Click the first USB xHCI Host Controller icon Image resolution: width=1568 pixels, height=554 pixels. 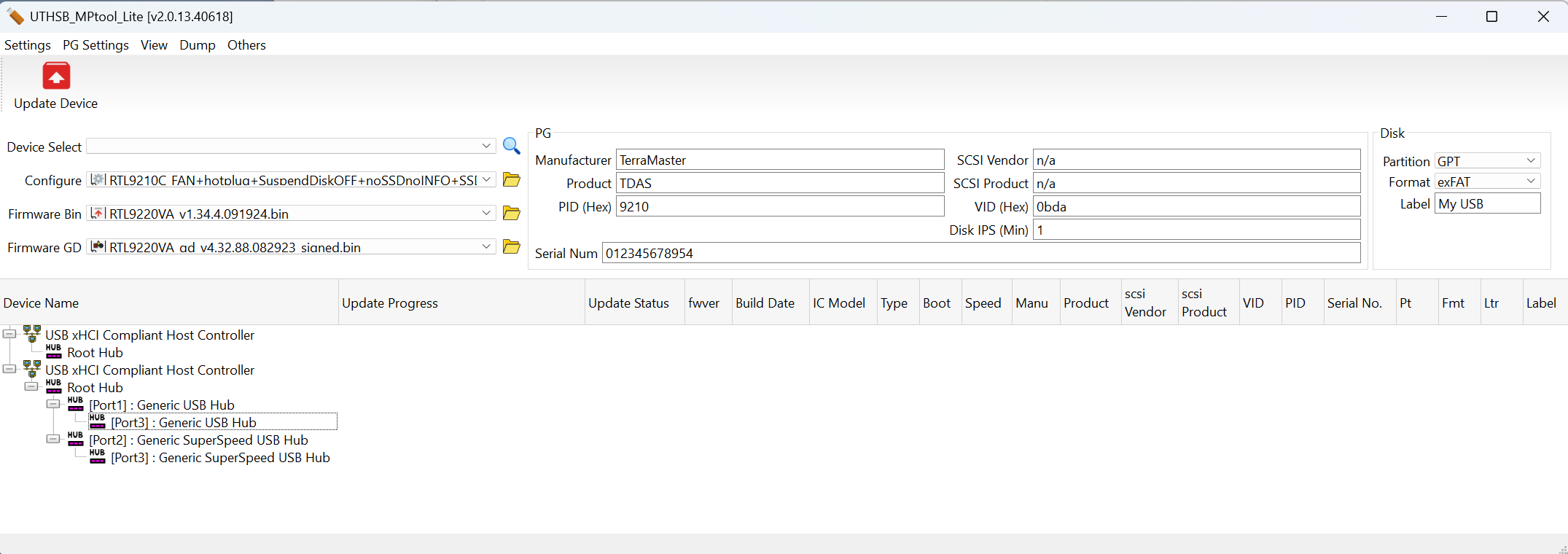[x=32, y=334]
